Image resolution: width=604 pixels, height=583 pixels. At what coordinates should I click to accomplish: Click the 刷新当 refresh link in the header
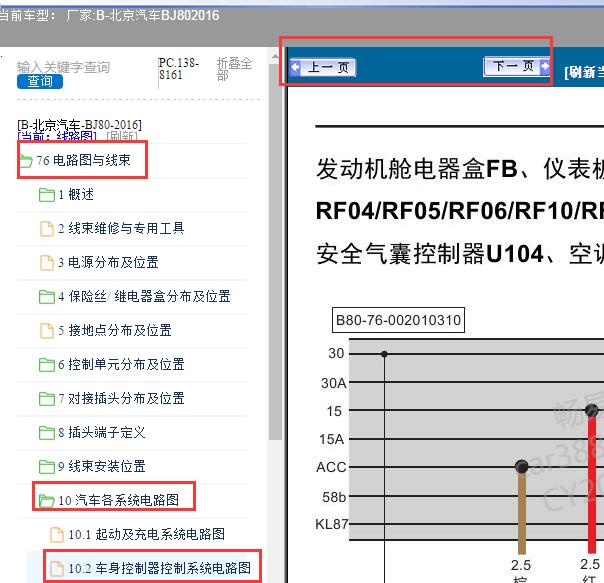coord(584,72)
